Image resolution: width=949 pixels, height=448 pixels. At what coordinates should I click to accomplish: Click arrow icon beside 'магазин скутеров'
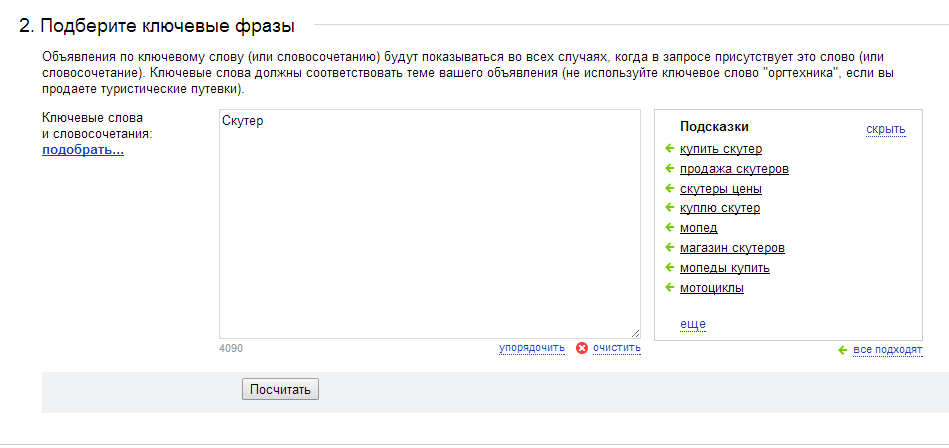pos(669,248)
